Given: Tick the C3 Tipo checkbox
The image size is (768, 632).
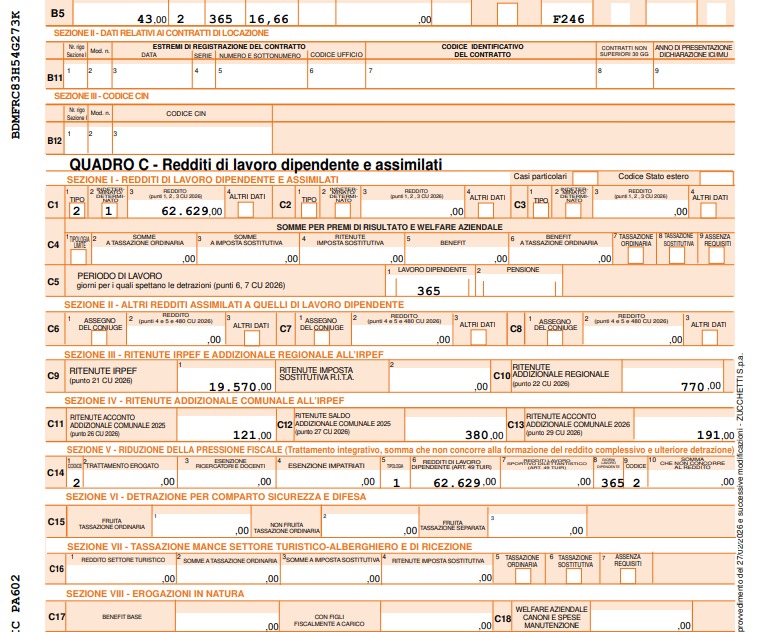Looking at the screenshot, I should pos(541,210).
